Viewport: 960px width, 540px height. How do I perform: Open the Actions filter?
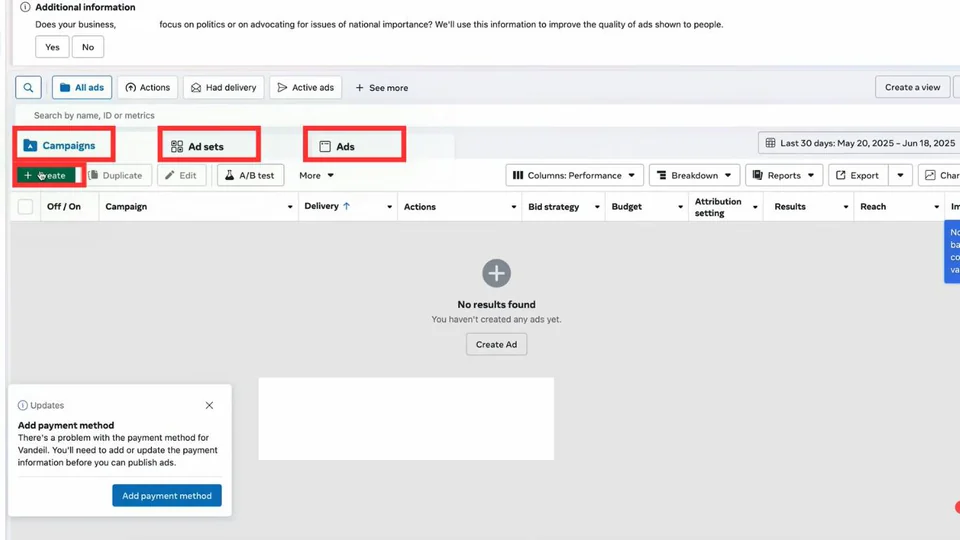[x=148, y=88]
